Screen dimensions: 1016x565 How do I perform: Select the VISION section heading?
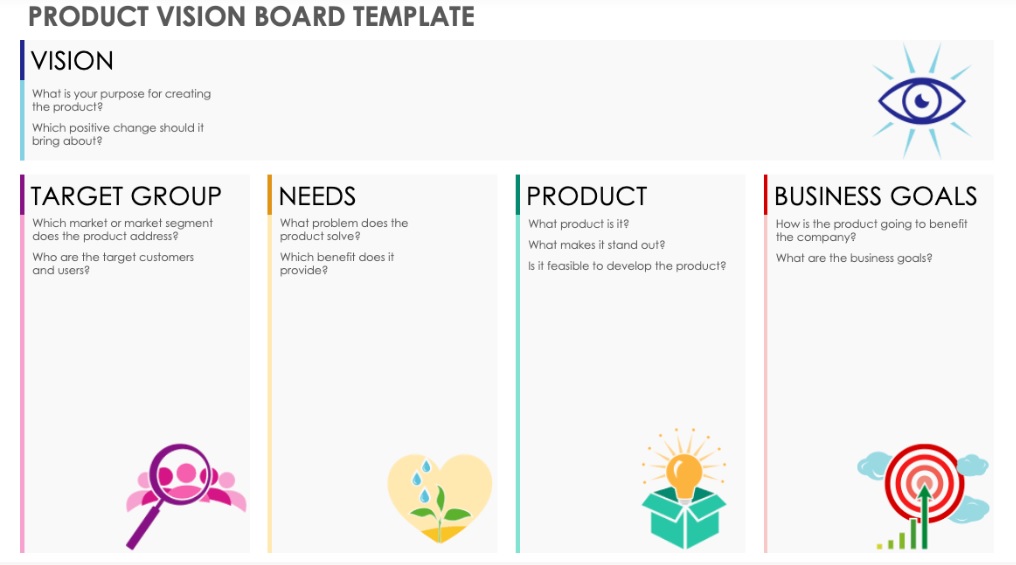click(72, 61)
